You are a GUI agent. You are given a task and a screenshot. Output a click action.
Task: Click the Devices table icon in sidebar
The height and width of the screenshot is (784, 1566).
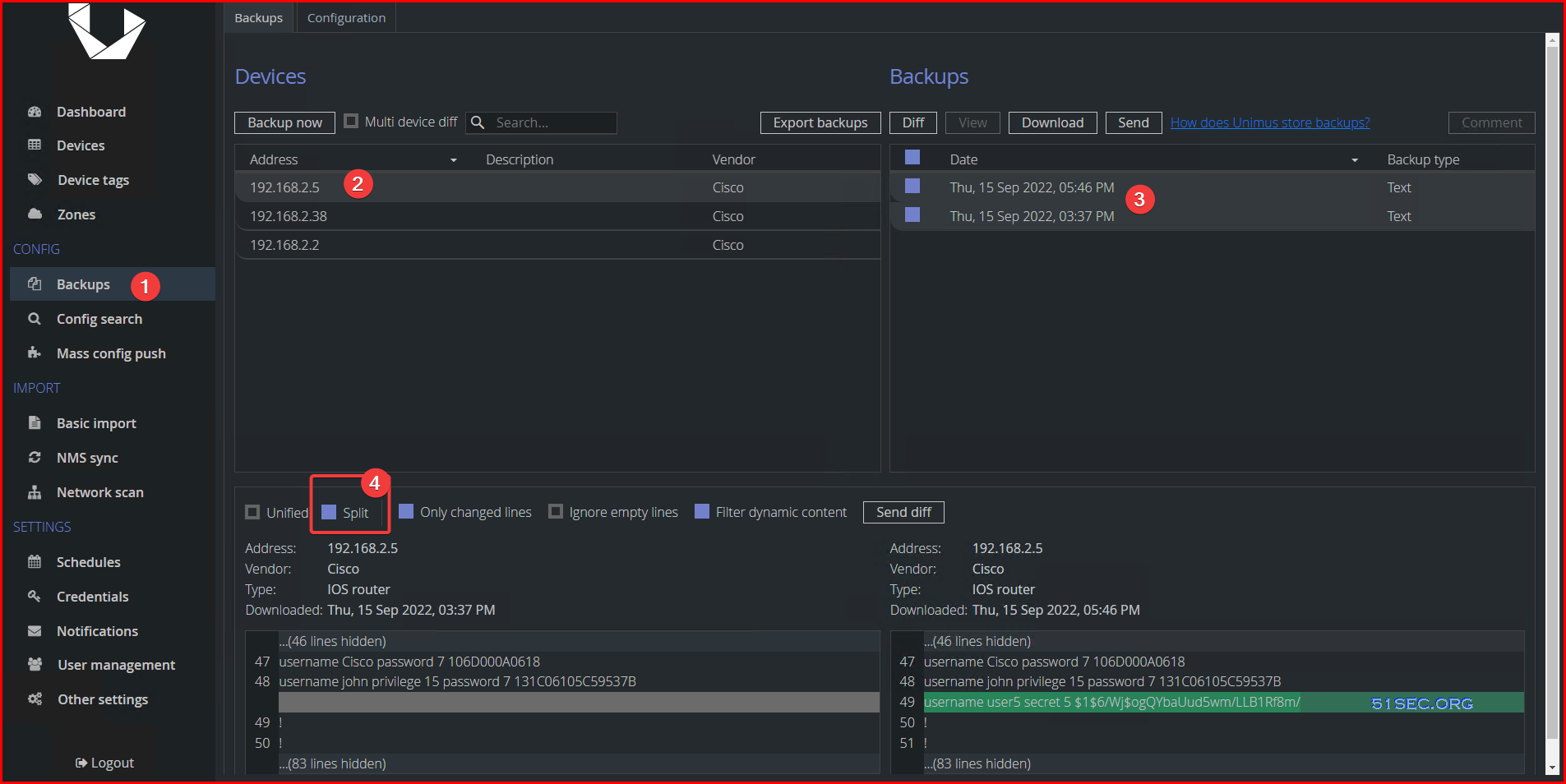(x=35, y=145)
